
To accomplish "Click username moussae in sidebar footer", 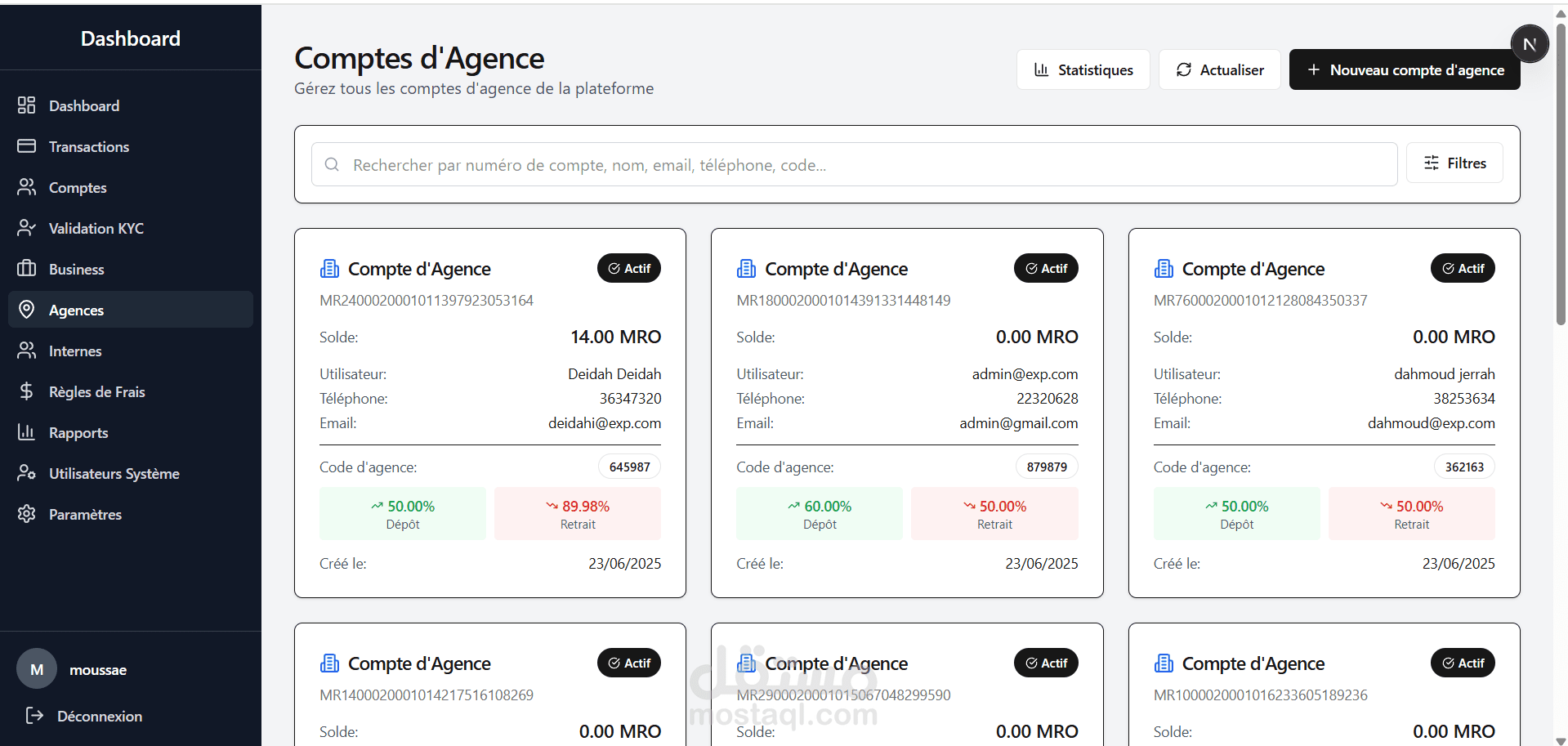I will click(x=98, y=670).
